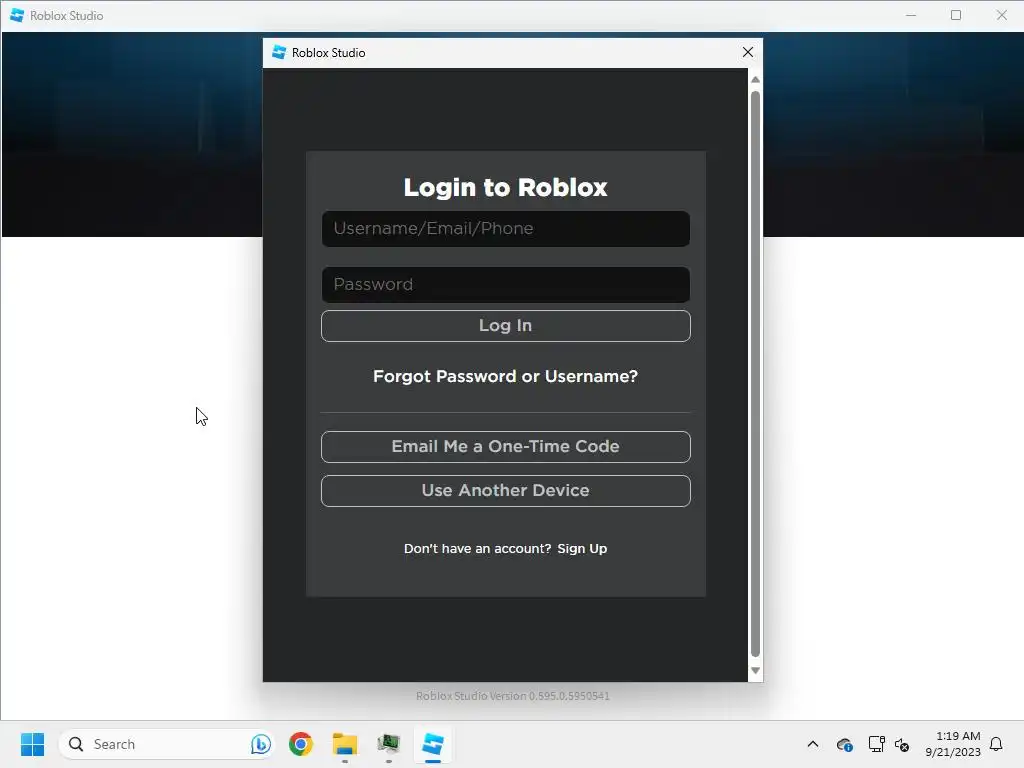Close the Roblox Studio login dialog
1024x768 pixels.
pyautogui.click(x=748, y=52)
